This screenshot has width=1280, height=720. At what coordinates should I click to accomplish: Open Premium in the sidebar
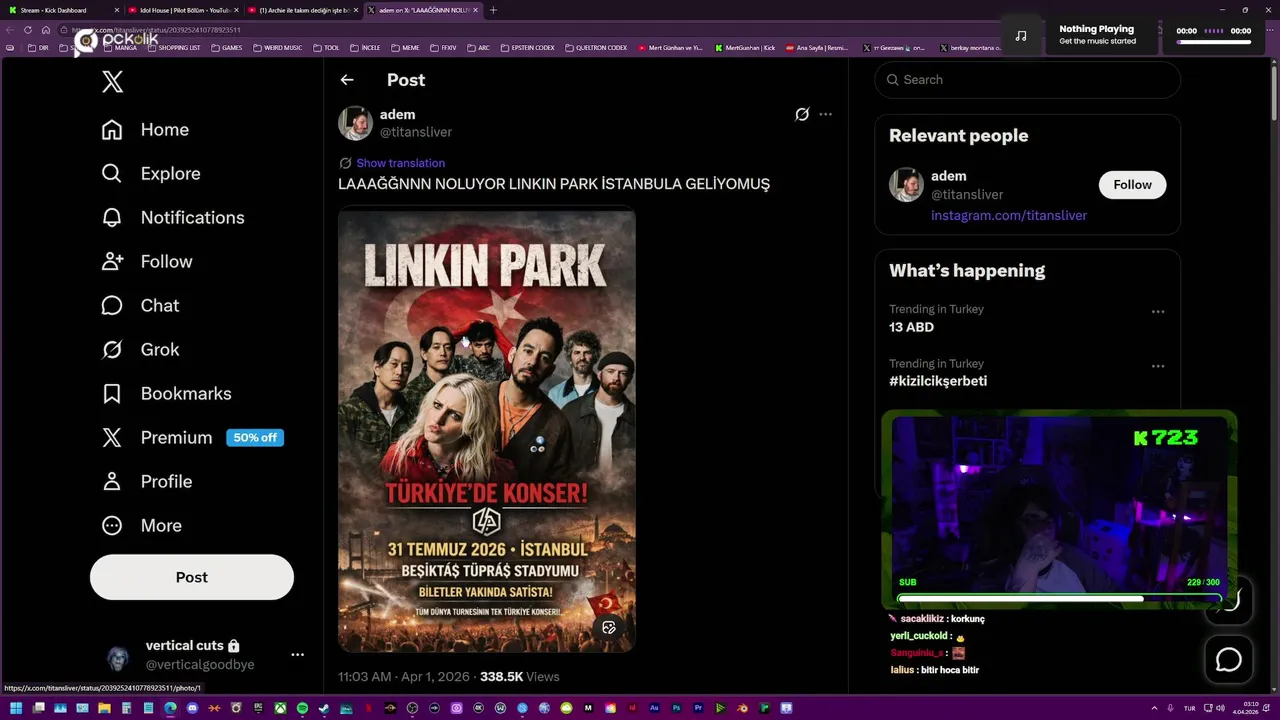coord(192,438)
